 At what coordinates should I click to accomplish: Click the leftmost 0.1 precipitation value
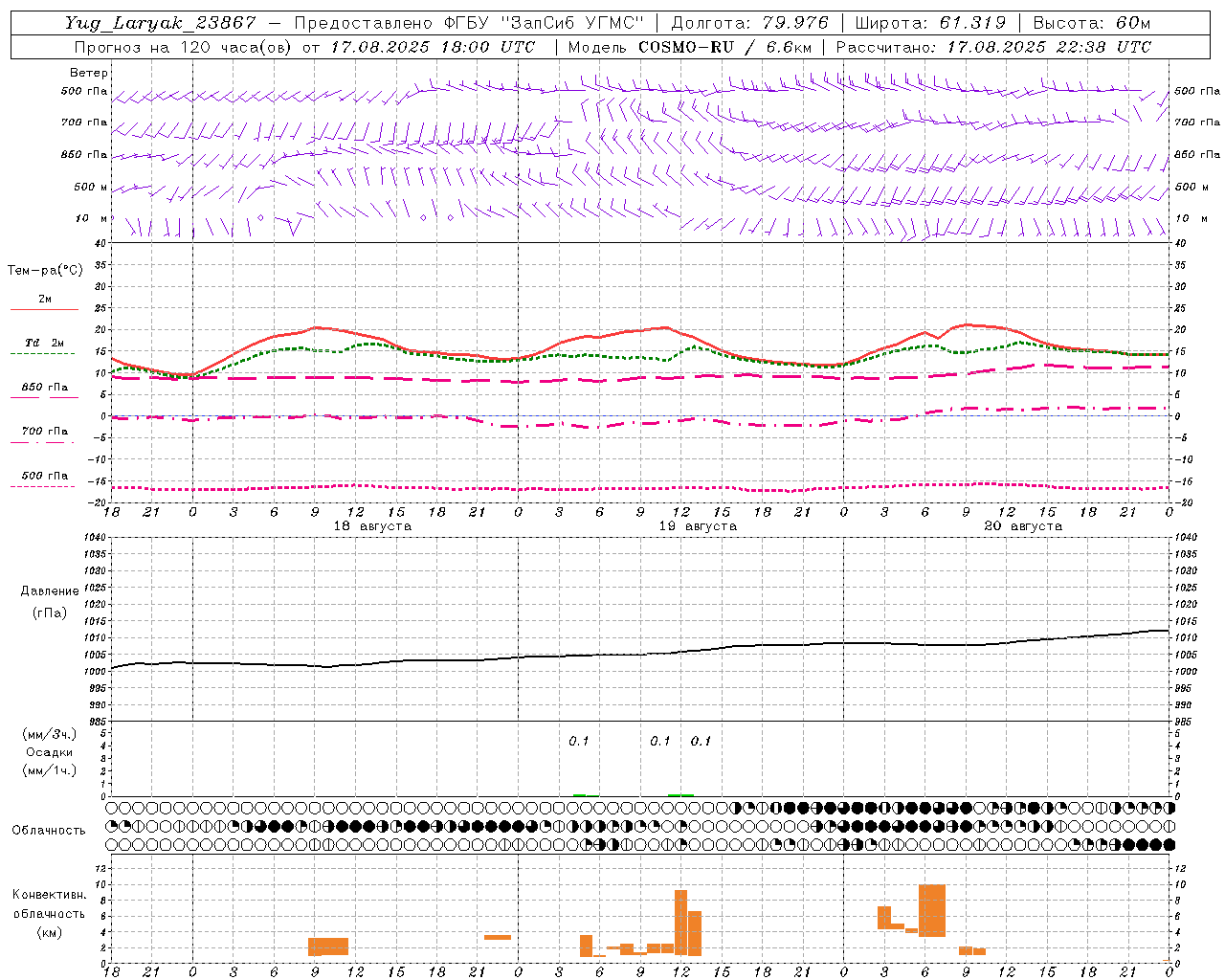point(579,742)
